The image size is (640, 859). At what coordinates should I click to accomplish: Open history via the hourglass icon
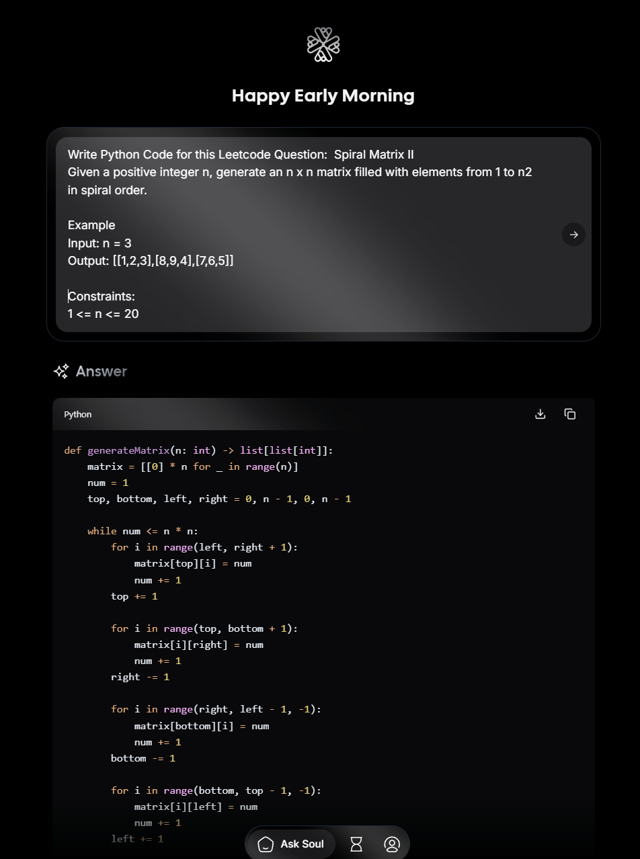356,844
